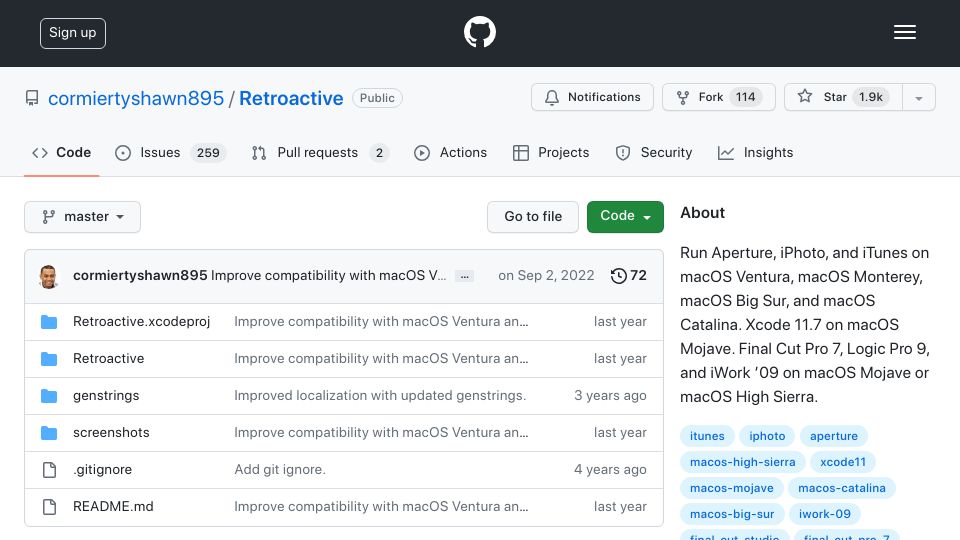The width and height of the screenshot is (960, 540).
Task: Click the .gitignore file icon
Action: coord(50,470)
